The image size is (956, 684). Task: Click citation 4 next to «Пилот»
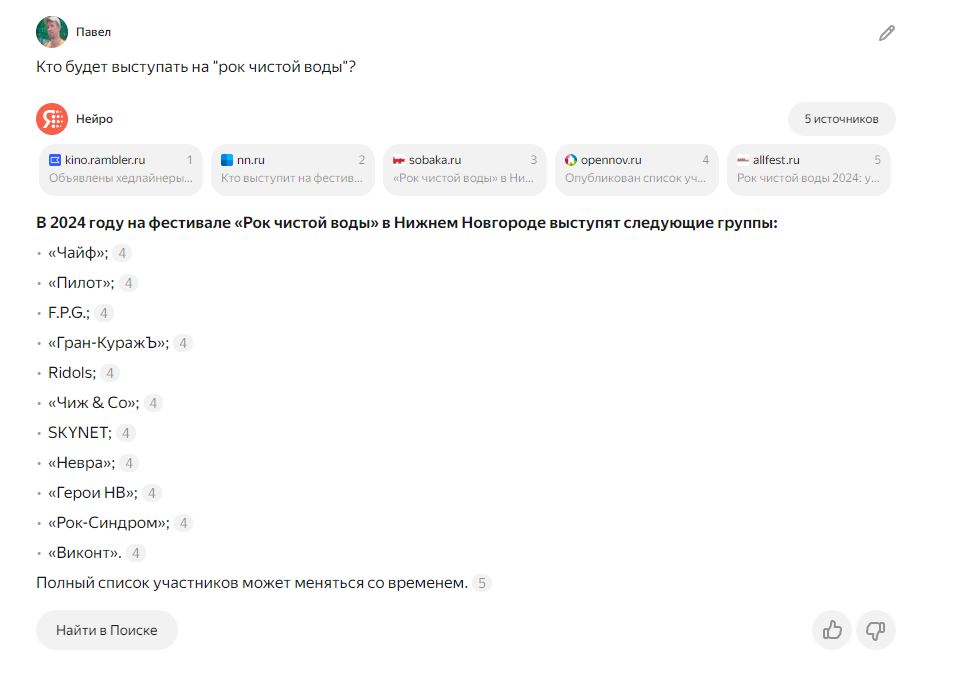point(128,283)
